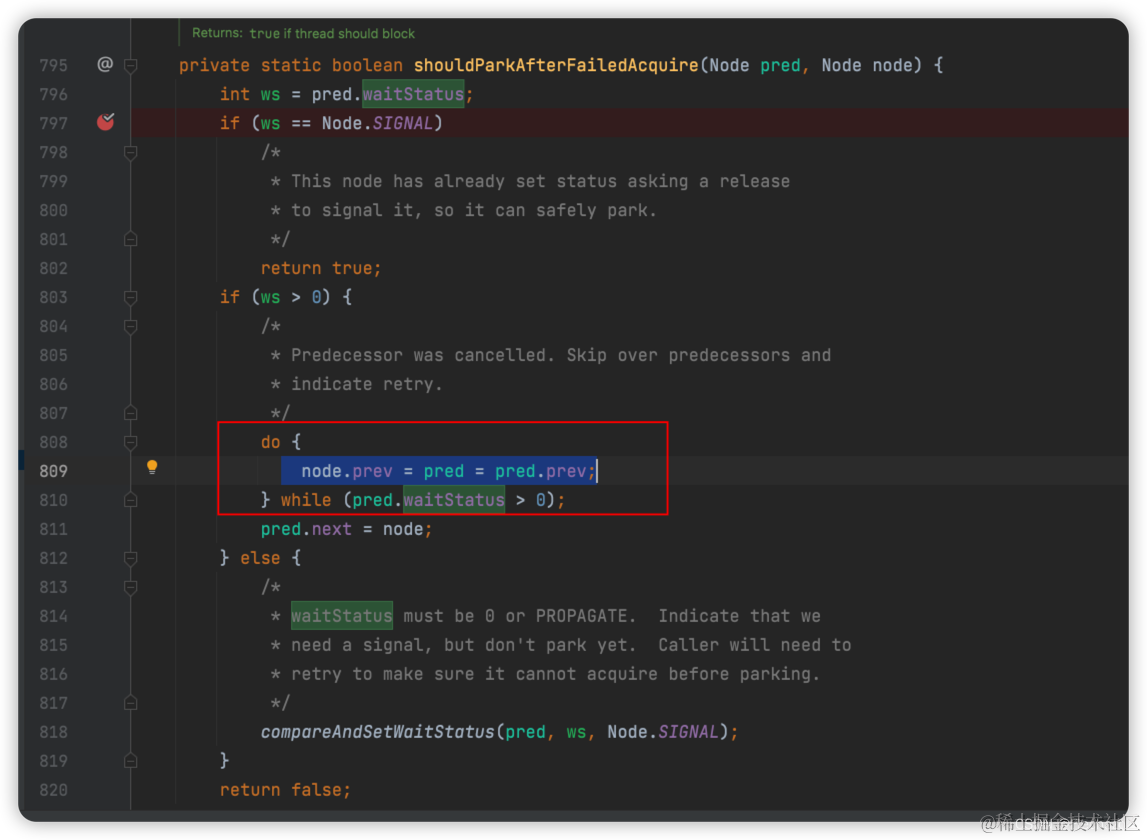The image size is (1147, 840).
Task: Click the comment fold end marker on line 807
Action: pyautogui.click(x=131, y=413)
